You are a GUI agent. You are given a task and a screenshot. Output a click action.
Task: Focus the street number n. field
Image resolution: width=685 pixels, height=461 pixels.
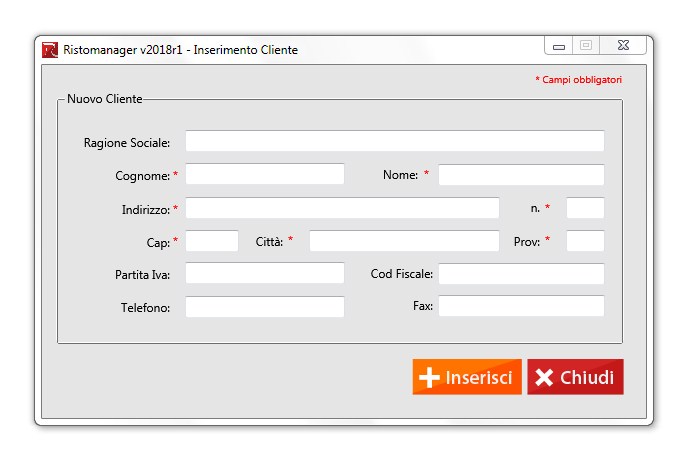tap(585, 208)
